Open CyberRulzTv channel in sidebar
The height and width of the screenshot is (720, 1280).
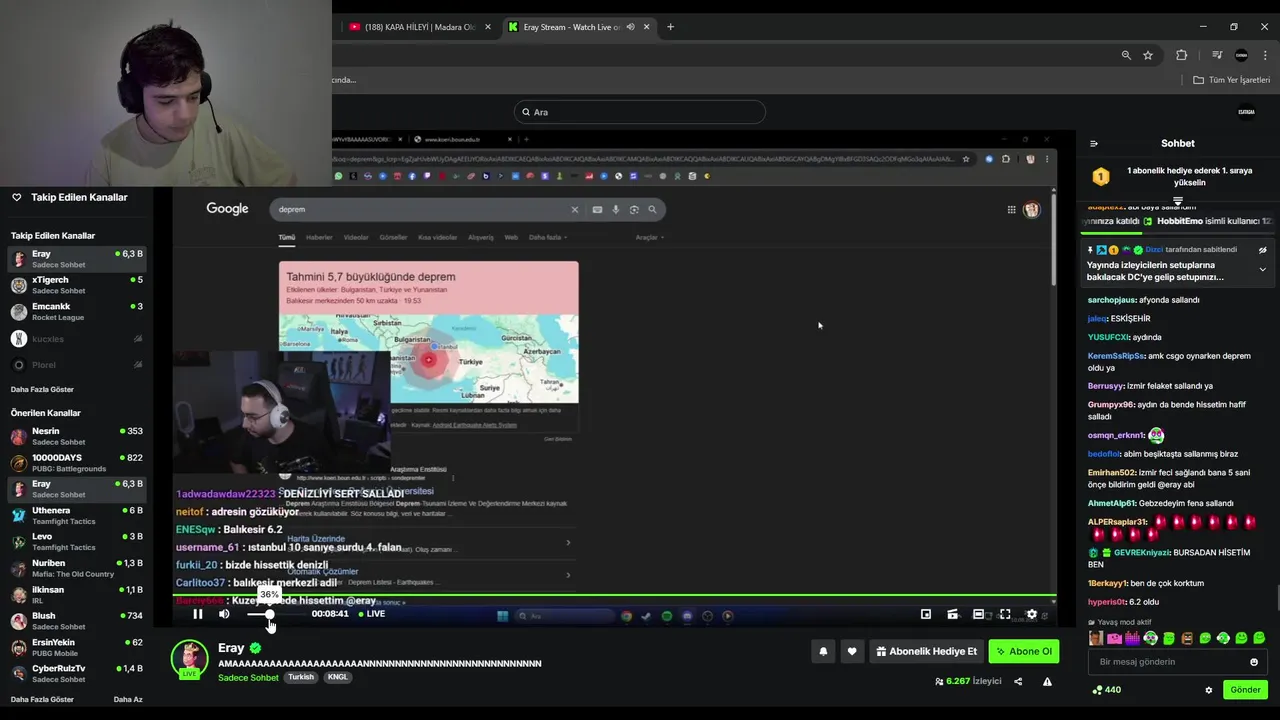(76, 673)
